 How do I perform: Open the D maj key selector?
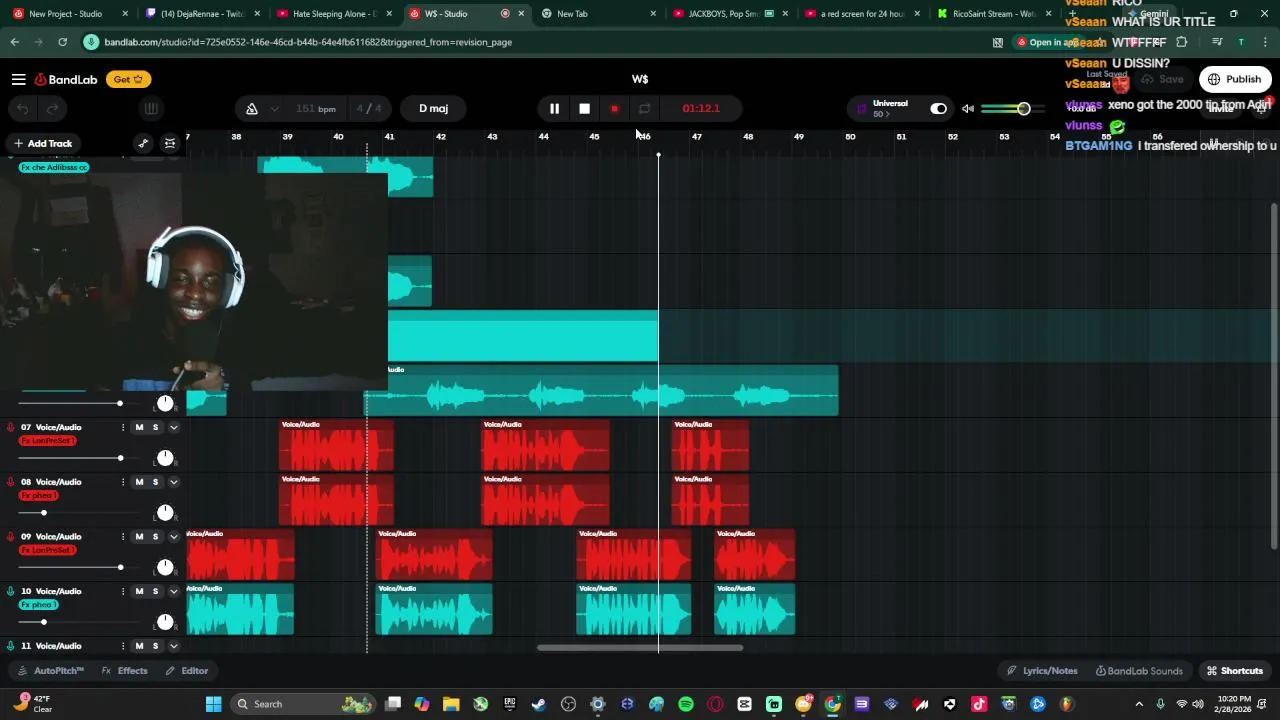(x=433, y=108)
